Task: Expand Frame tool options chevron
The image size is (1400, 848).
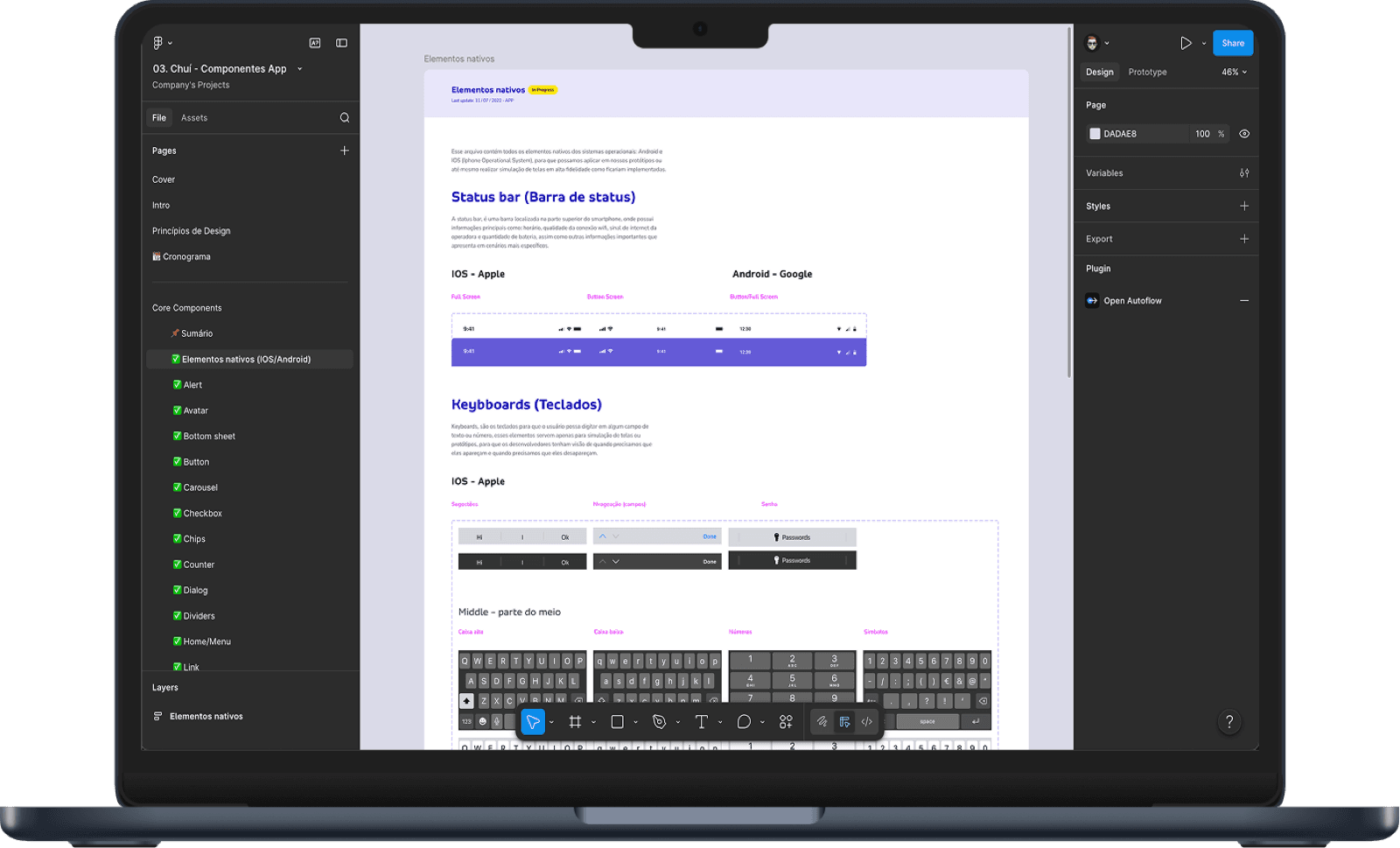Action: click(x=593, y=723)
